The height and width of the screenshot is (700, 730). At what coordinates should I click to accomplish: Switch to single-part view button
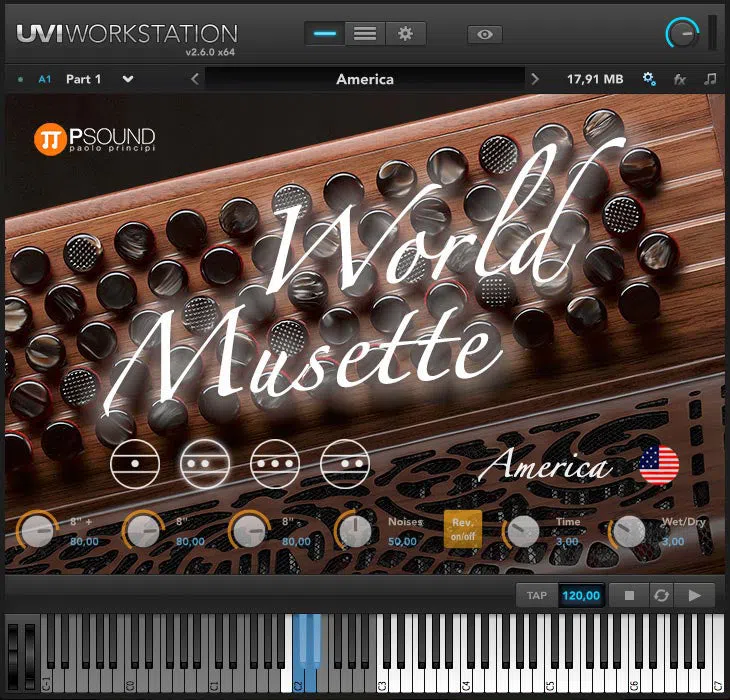pos(325,34)
